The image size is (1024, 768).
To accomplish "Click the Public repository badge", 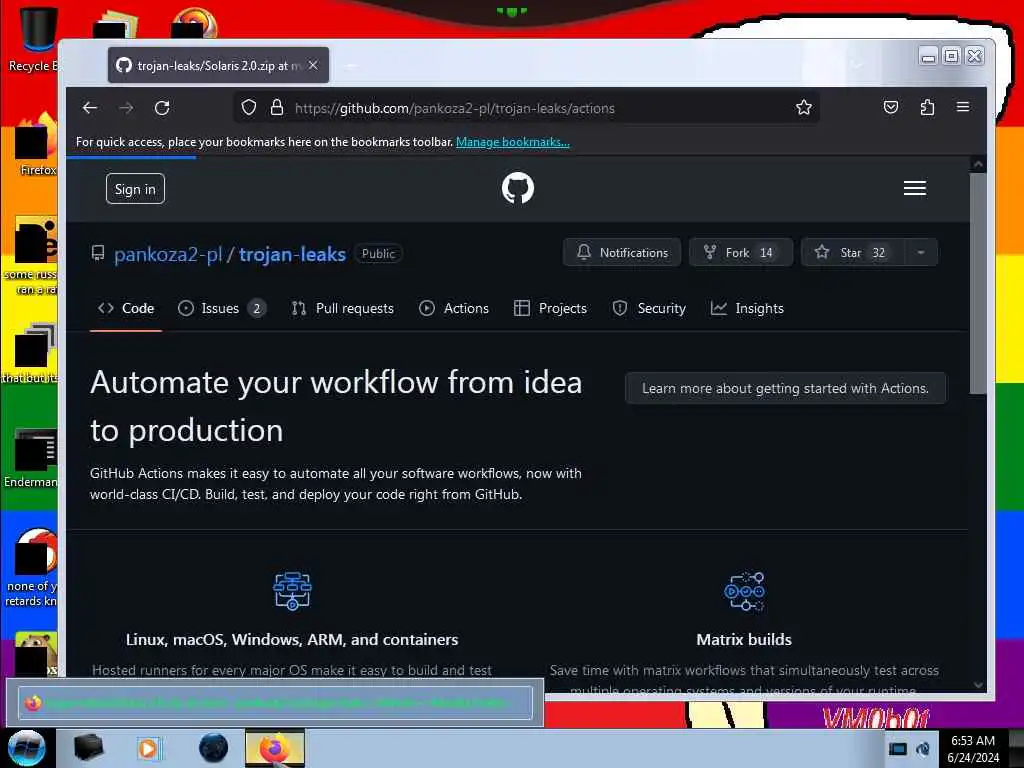I will (x=378, y=253).
